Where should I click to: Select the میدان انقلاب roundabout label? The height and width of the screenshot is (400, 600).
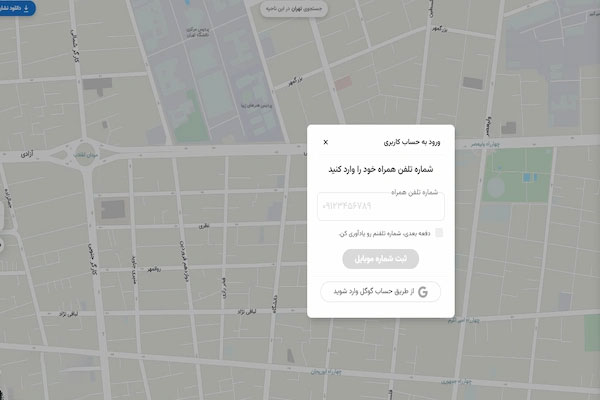click(86, 155)
